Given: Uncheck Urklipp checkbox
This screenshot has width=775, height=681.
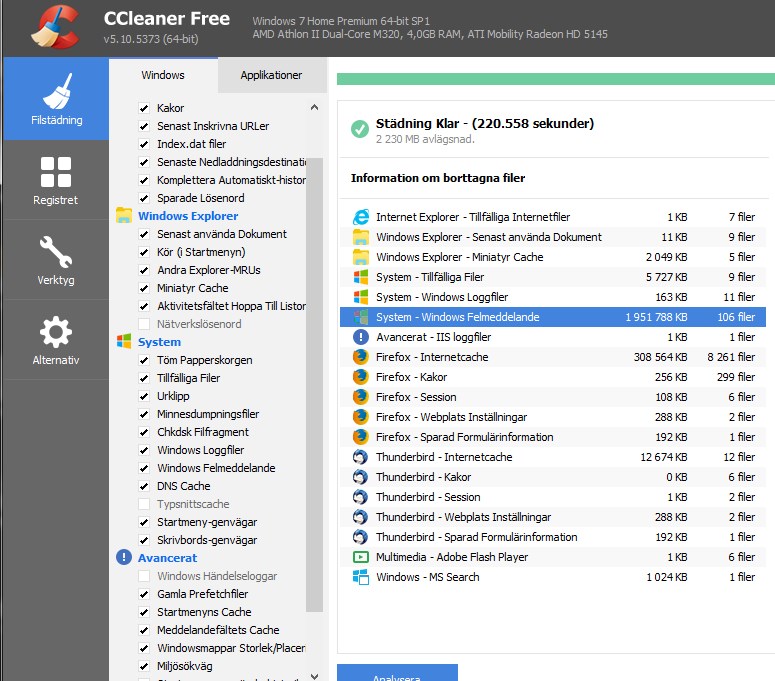Looking at the screenshot, I should pos(144,396).
